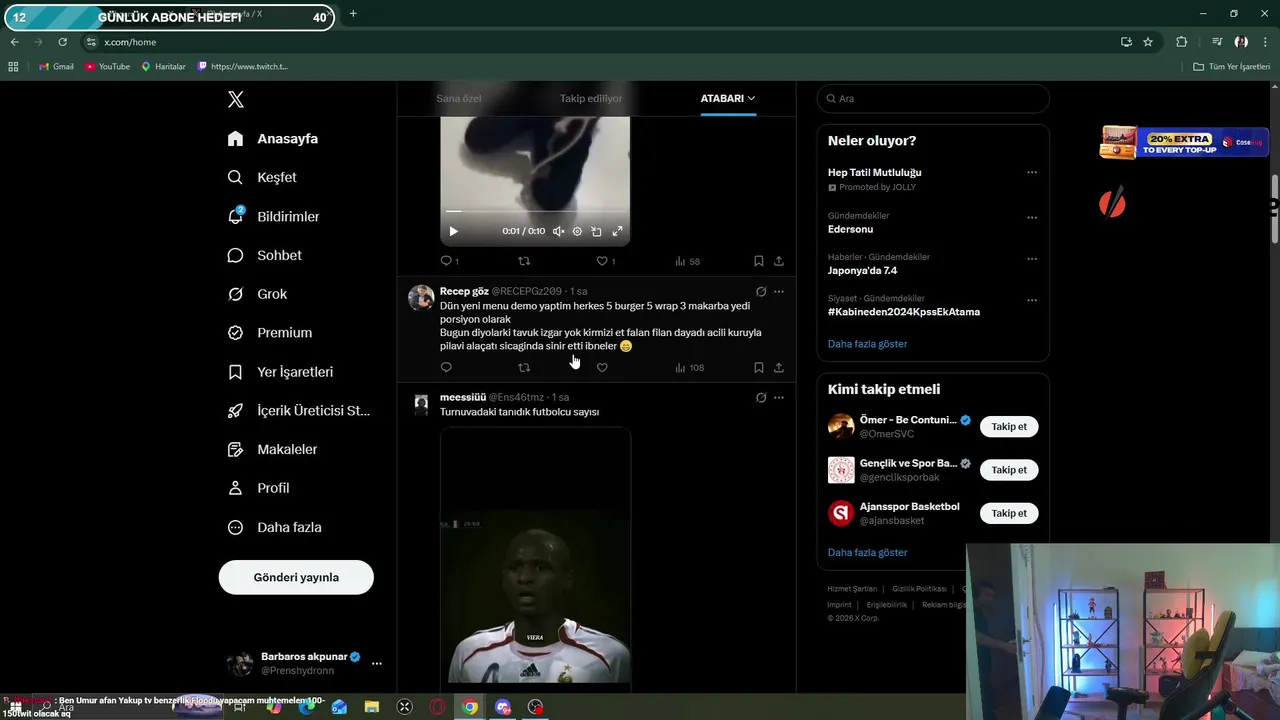This screenshot has height=720, width=1280.
Task: Follow Ömer - Be Contuni account
Action: pyautogui.click(x=1009, y=426)
